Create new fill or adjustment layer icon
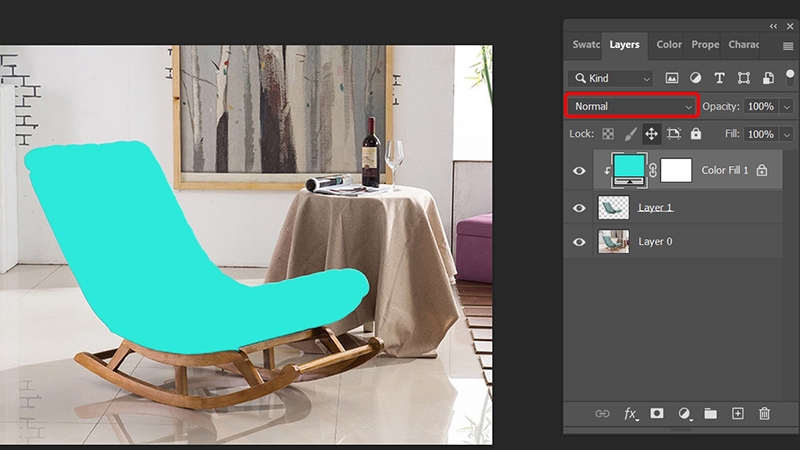The height and width of the screenshot is (450, 800). coord(684,414)
